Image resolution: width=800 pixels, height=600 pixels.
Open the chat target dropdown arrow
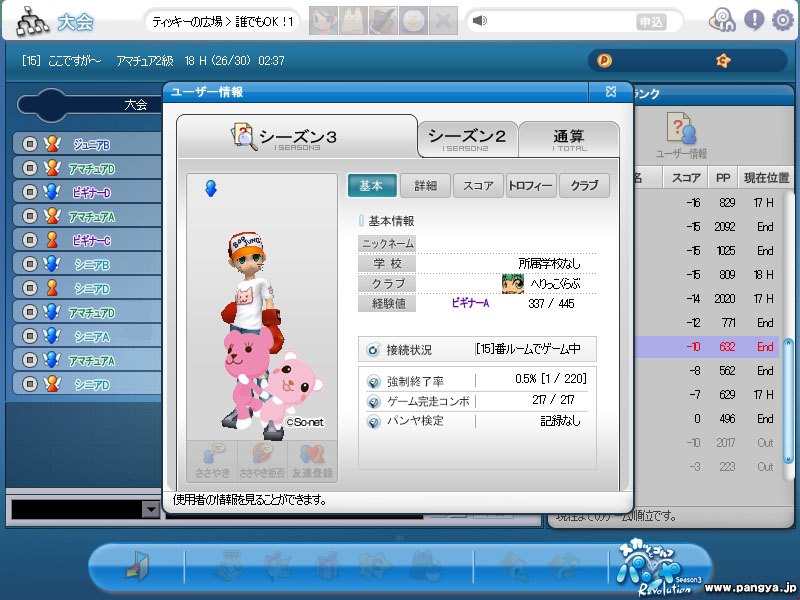coord(151,509)
